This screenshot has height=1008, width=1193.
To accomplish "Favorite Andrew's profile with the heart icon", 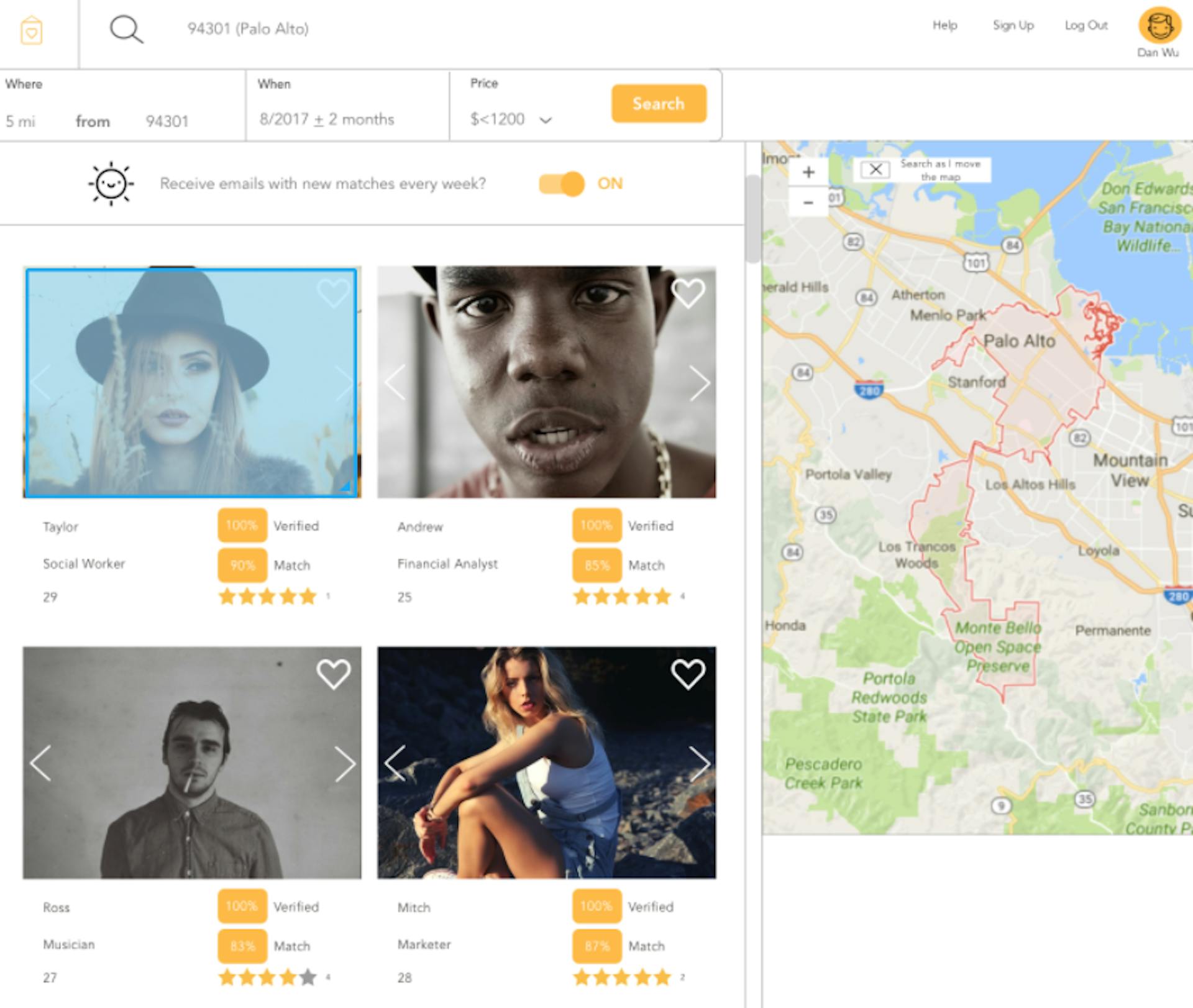I will [688, 293].
